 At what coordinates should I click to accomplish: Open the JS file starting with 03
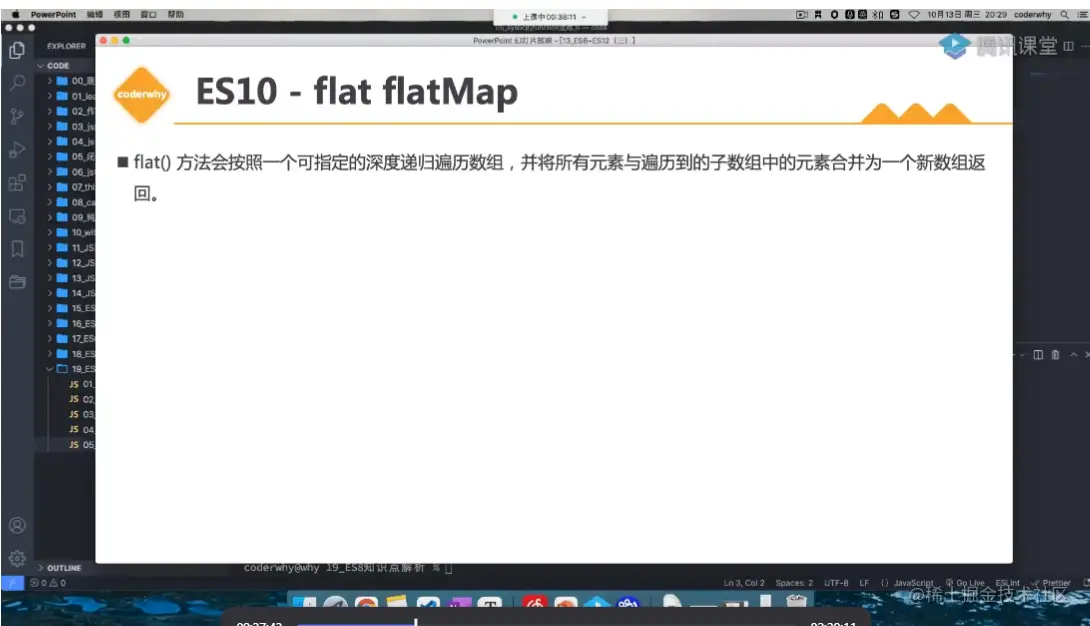point(65,414)
